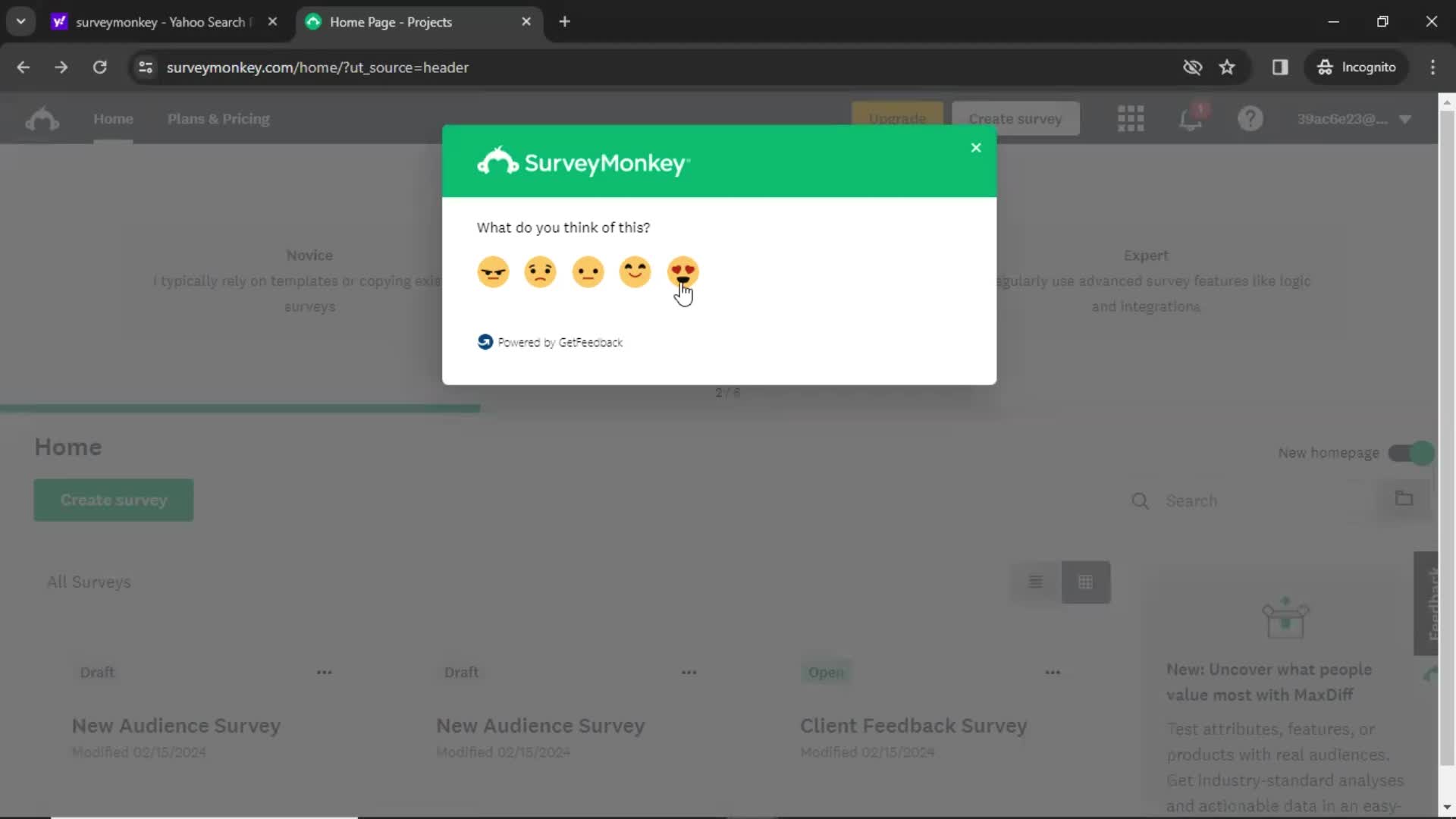1456x819 pixels.
Task: Click the Expert option text
Action: [1146, 256]
